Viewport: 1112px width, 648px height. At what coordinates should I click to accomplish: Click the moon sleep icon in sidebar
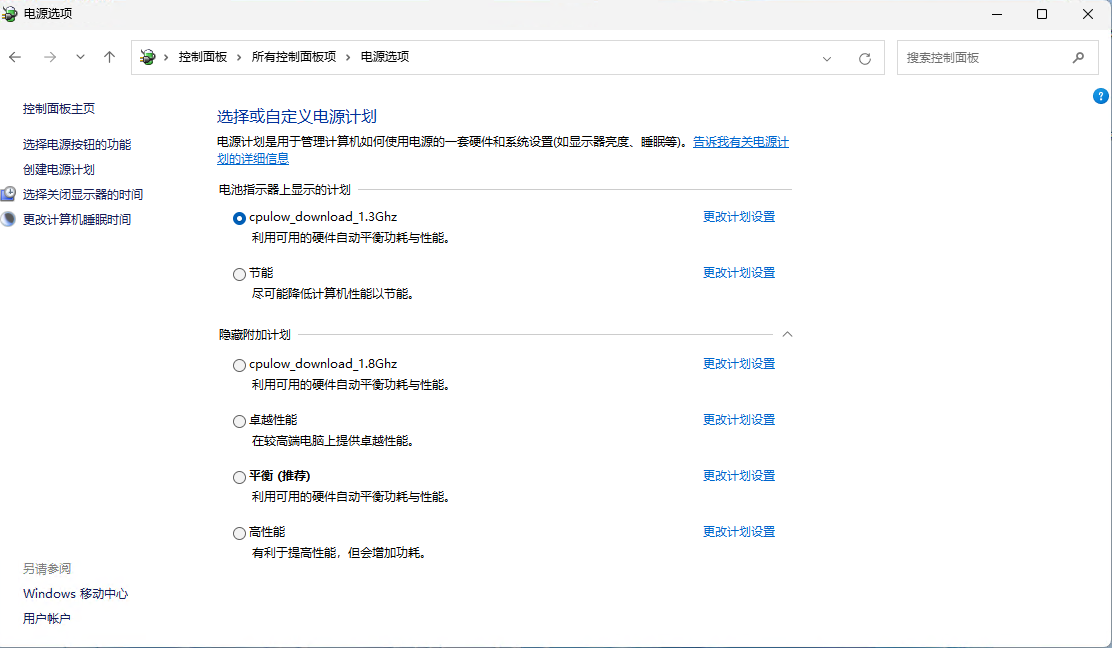tap(9, 219)
